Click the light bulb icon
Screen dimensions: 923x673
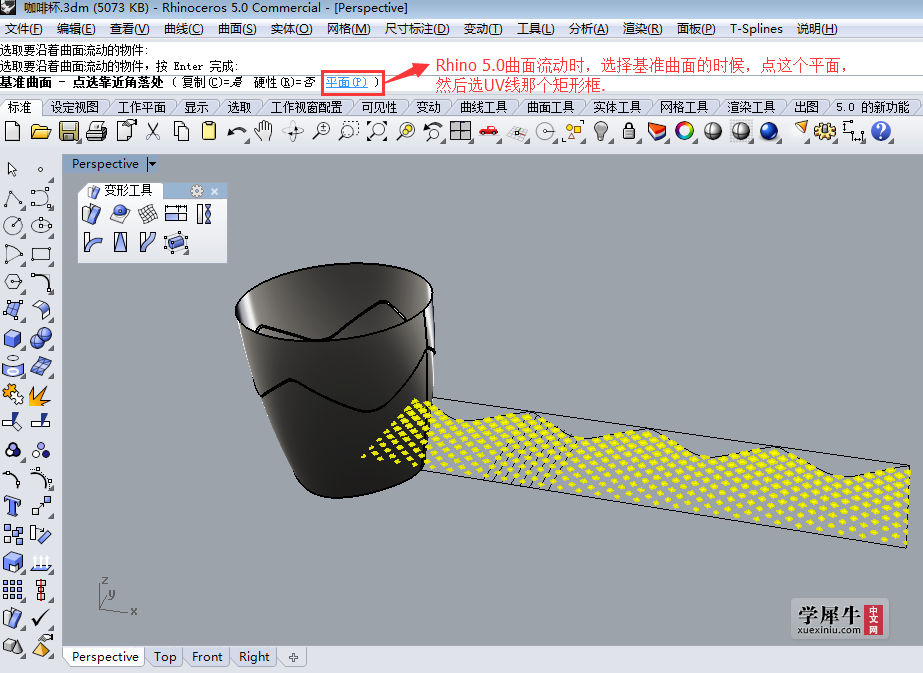click(600, 131)
